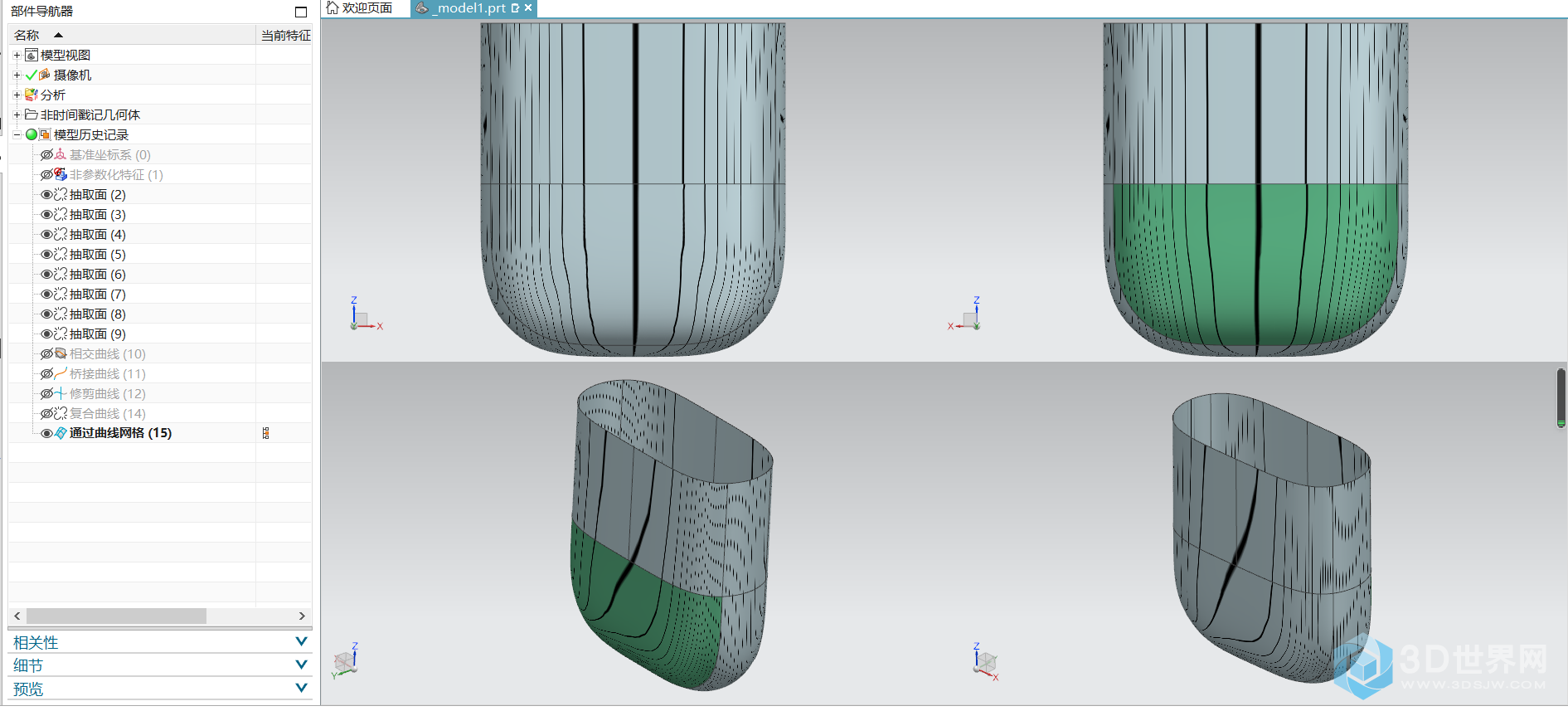The width and height of the screenshot is (1568, 711).
Task: Click the folder icon of 非时间戳记几何体
Action: point(32,114)
